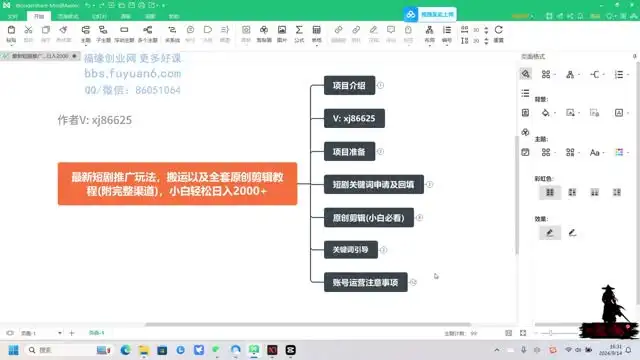Select the Format Painter brush icon
Viewport: 640px width, 360px height.
(x=63, y=30)
